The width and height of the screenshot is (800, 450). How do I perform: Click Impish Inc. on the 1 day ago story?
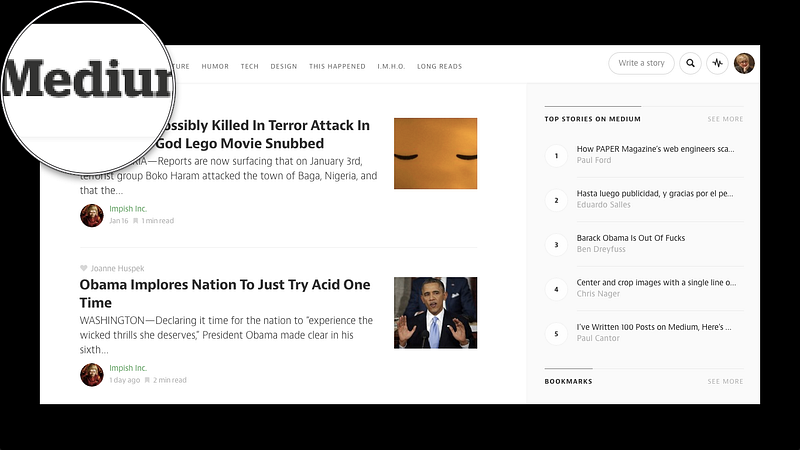coord(128,368)
